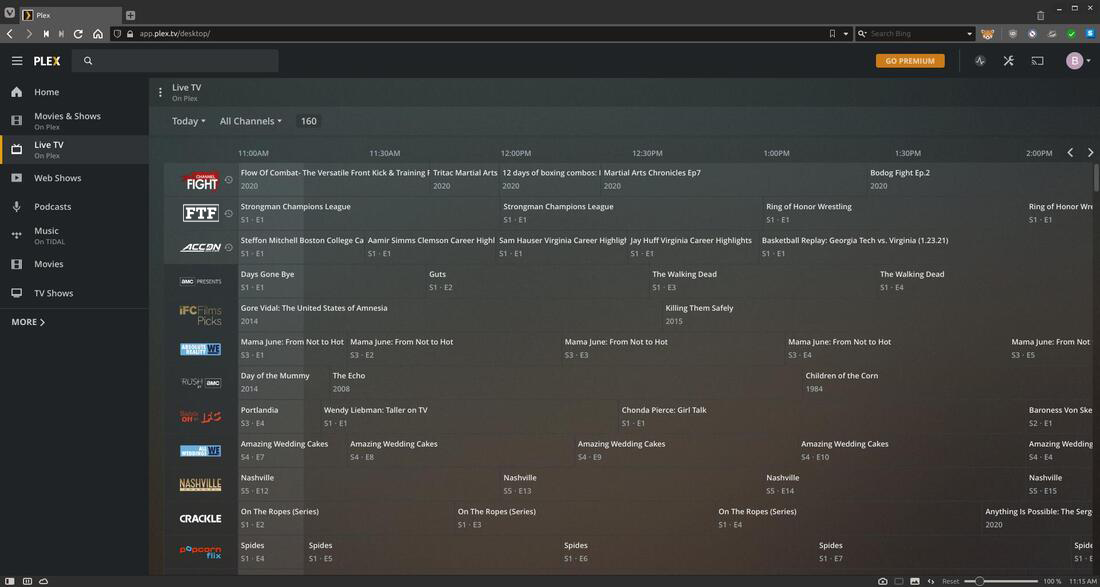The image size is (1100, 587).
Task: Click the browser back button
Action: click(10, 34)
